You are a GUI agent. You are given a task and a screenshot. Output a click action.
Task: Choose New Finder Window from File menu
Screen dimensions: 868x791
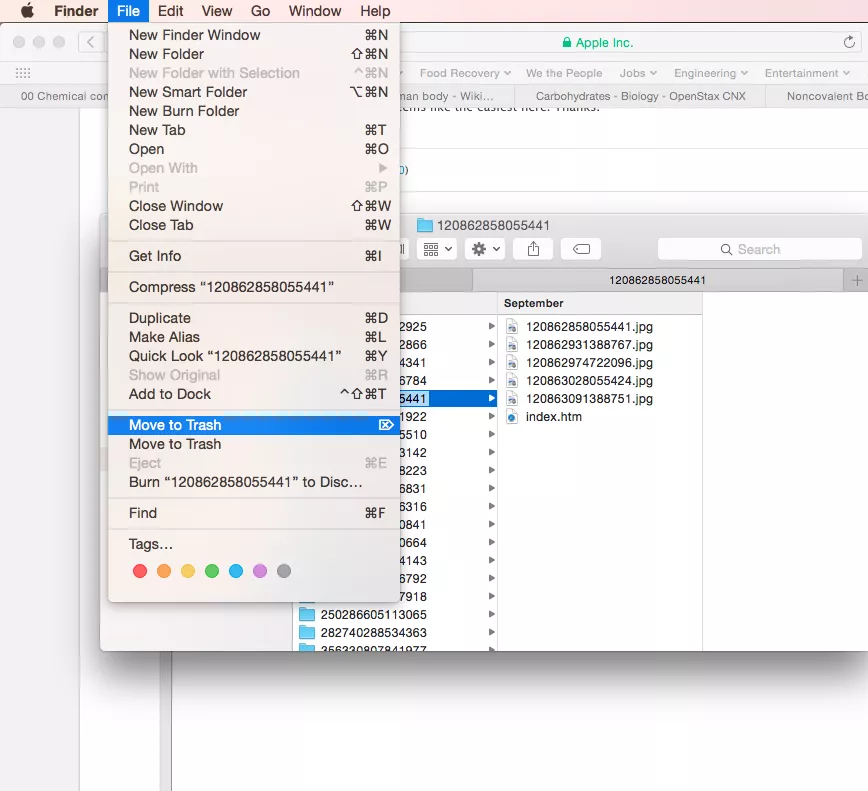pyautogui.click(x=194, y=35)
